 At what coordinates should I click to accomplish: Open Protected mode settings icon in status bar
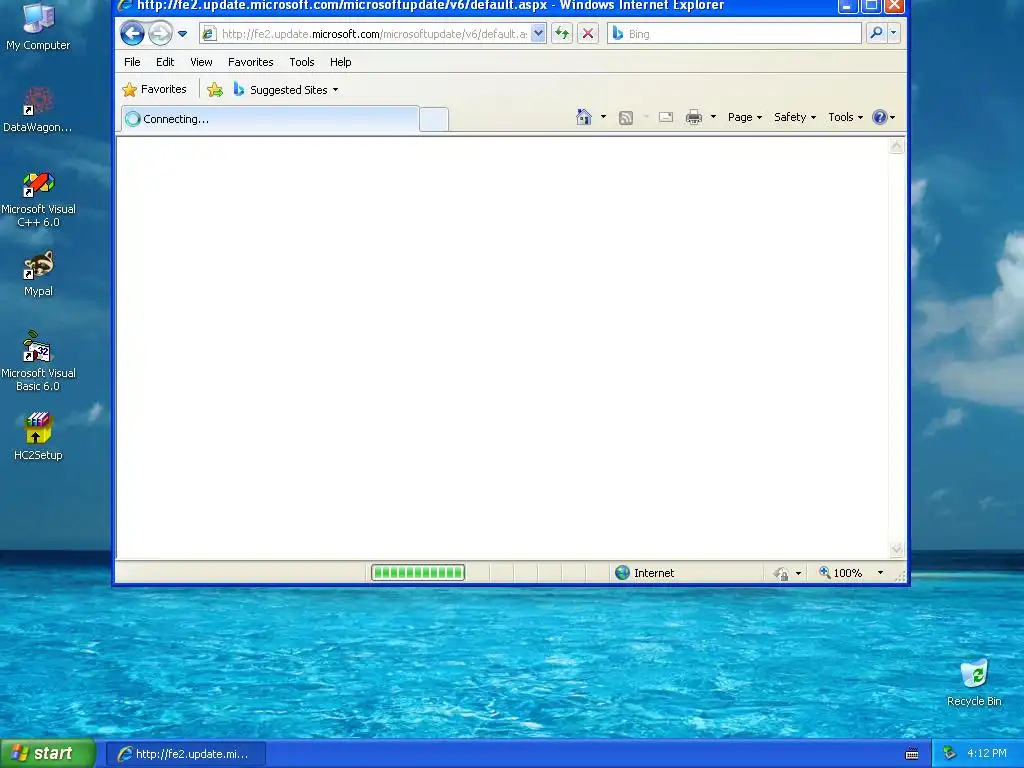(x=781, y=573)
